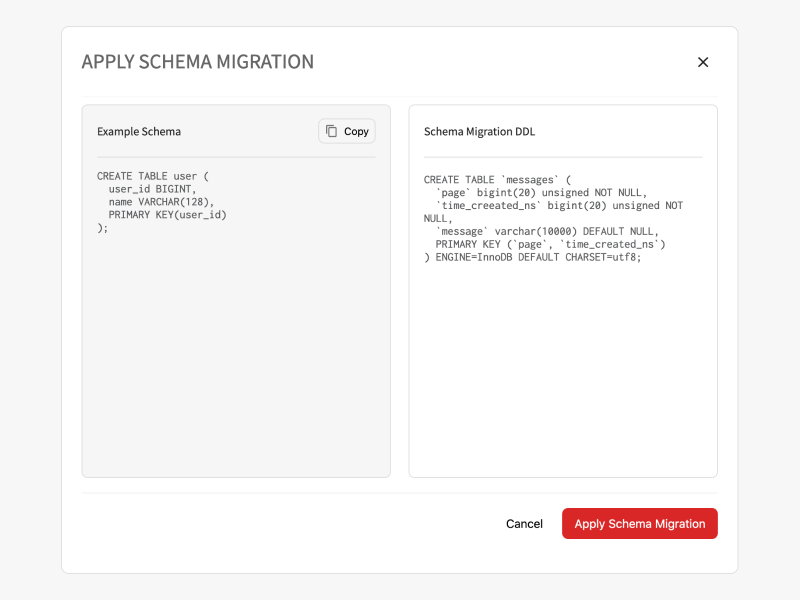Click the PRIMARY KEY(user_id) example line

pyautogui.click(x=167, y=215)
